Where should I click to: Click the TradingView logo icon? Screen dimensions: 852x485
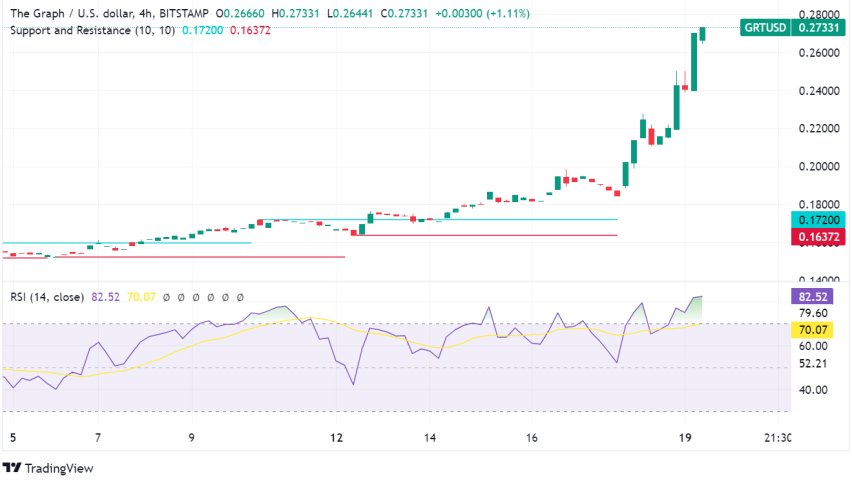(x=12, y=468)
